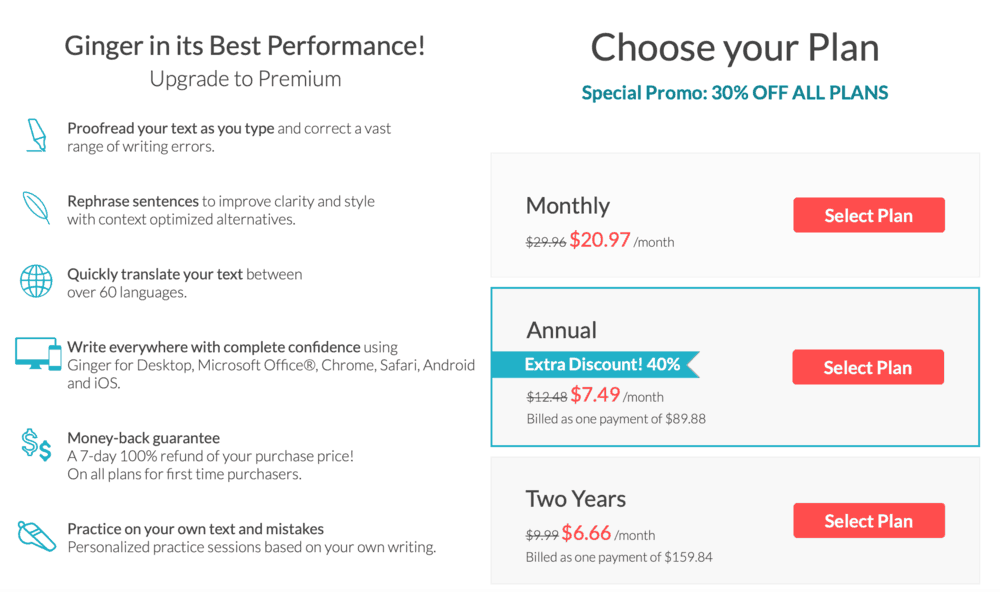Click the Choose your Plan heading
Image resolution: width=1000 pixels, height=592 pixels.
pyautogui.click(x=735, y=48)
